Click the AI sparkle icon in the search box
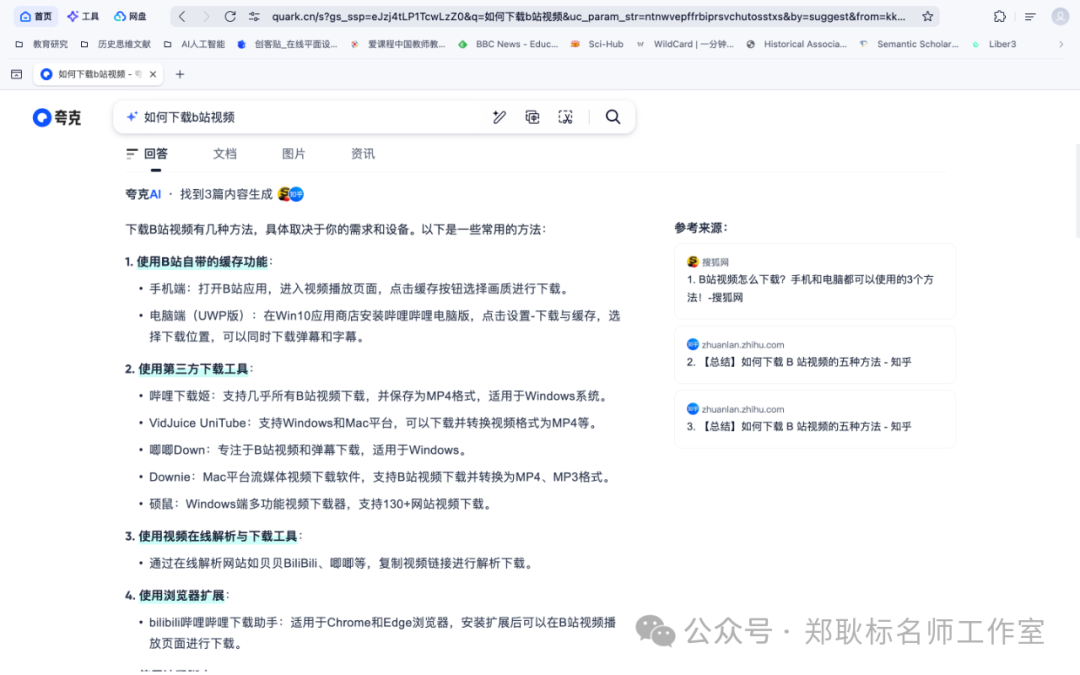Viewport: 1080px width, 675px height. coord(132,116)
